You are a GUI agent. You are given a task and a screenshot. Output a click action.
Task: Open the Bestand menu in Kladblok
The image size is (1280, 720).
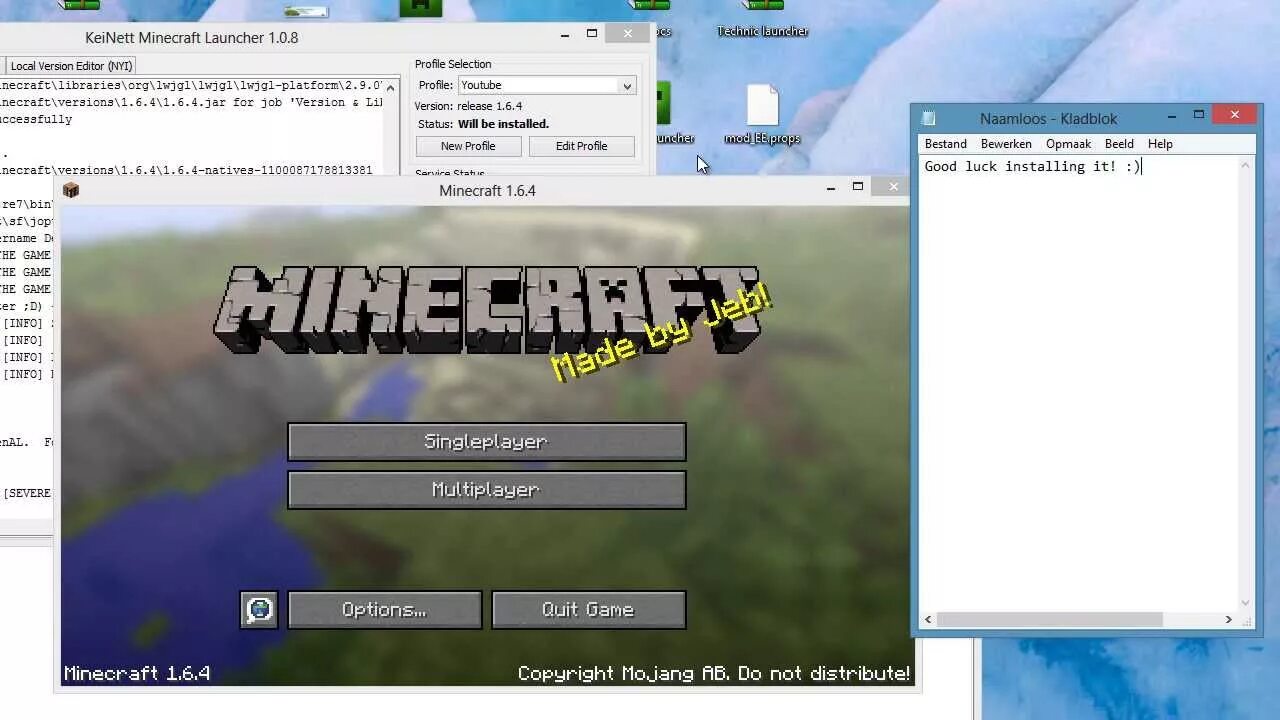click(945, 144)
